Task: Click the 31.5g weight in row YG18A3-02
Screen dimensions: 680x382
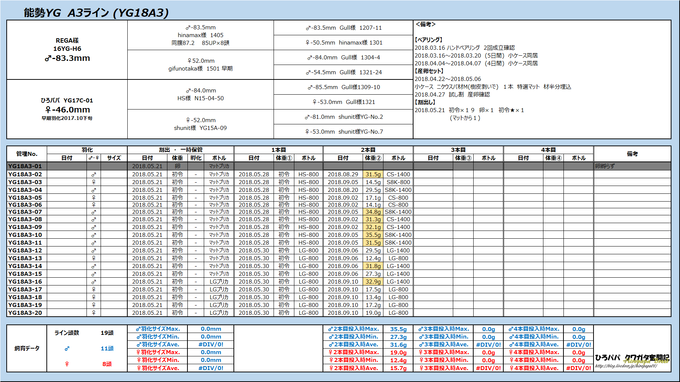Action: pos(373,174)
